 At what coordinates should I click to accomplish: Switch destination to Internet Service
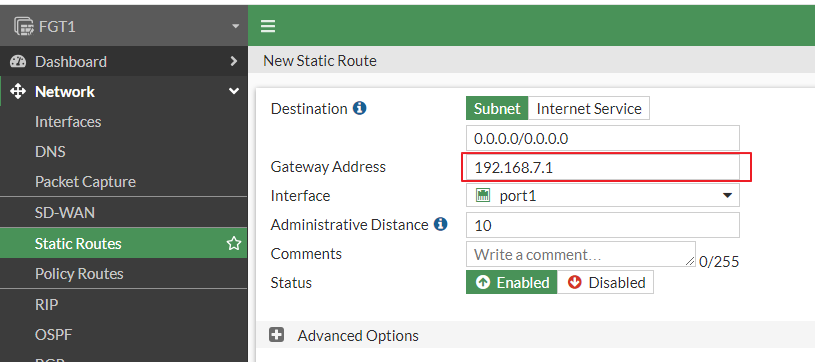589,108
